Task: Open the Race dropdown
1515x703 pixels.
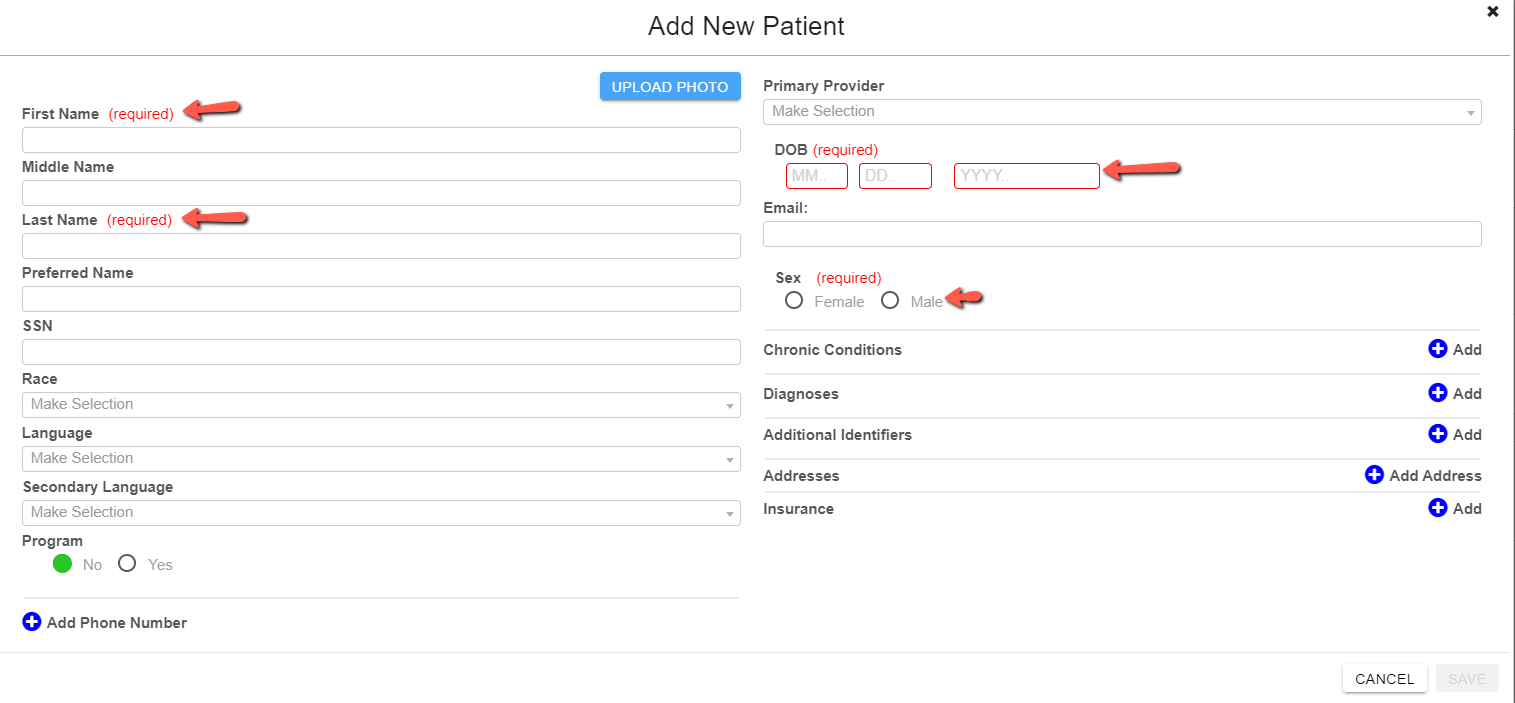Action: [381, 405]
